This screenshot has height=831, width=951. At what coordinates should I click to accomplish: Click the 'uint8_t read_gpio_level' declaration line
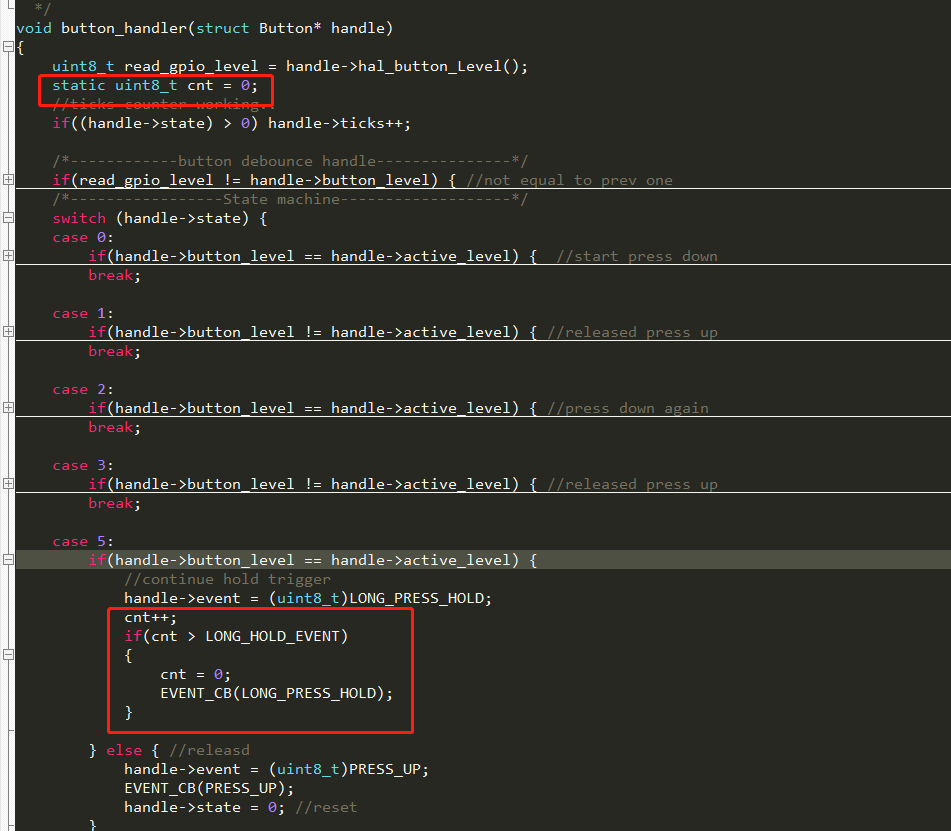pyautogui.click(x=290, y=66)
